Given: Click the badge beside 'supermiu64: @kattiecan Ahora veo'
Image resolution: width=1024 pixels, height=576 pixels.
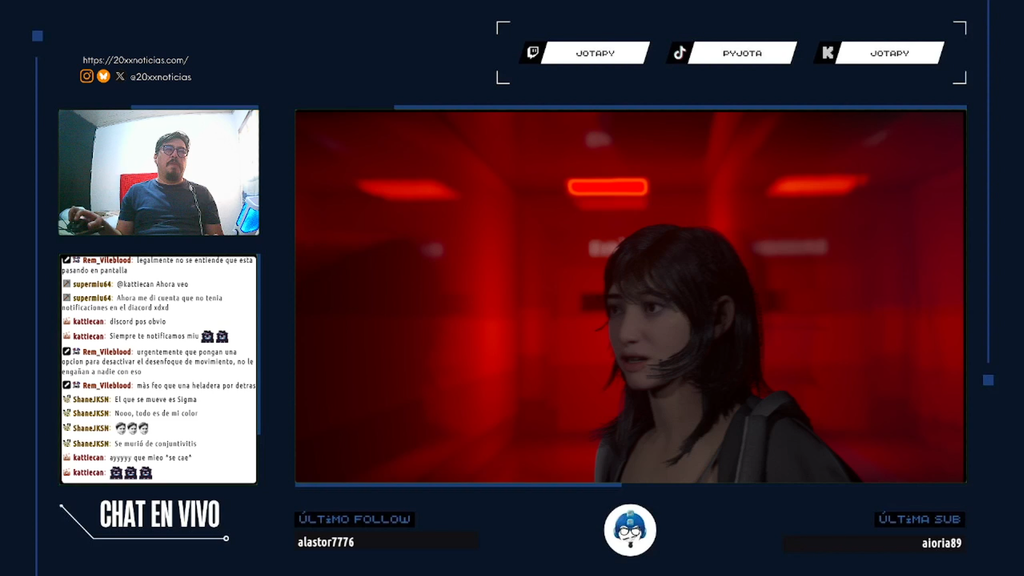Looking at the screenshot, I should point(67,284).
